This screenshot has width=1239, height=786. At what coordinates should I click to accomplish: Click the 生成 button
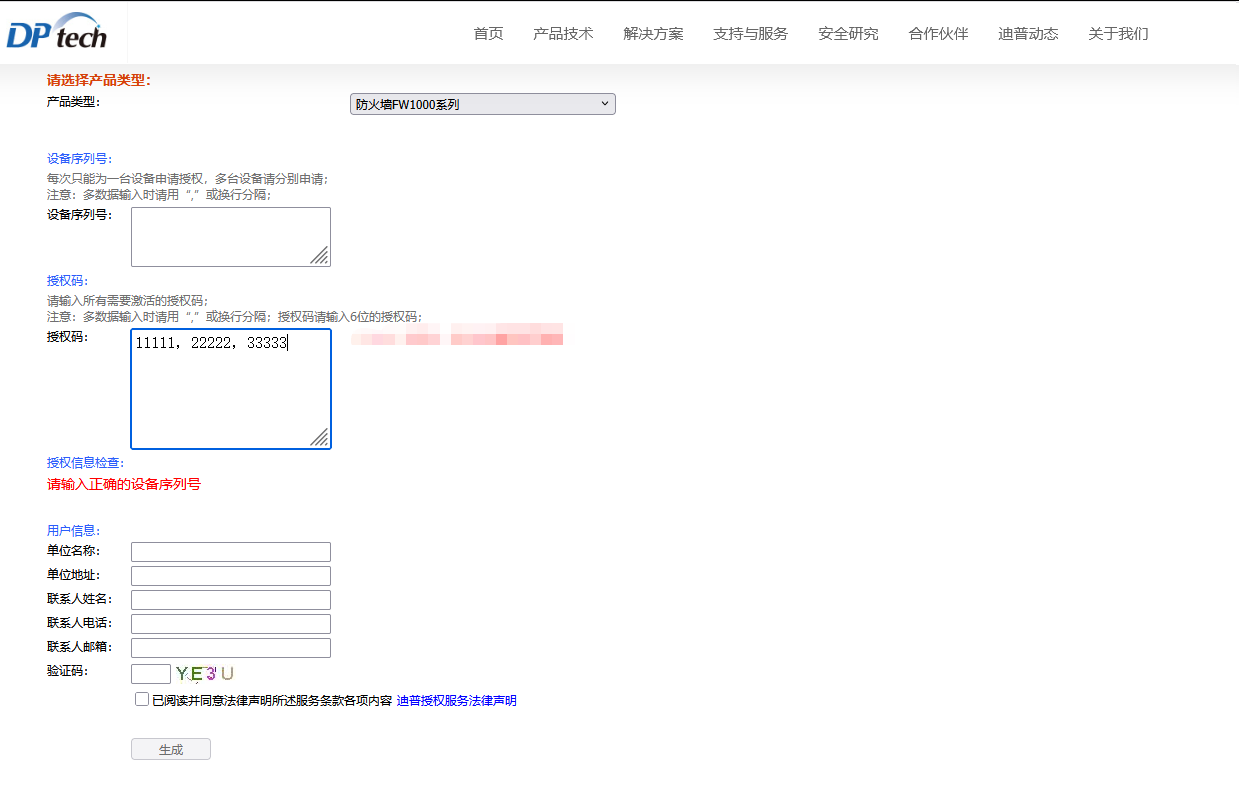(x=171, y=749)
